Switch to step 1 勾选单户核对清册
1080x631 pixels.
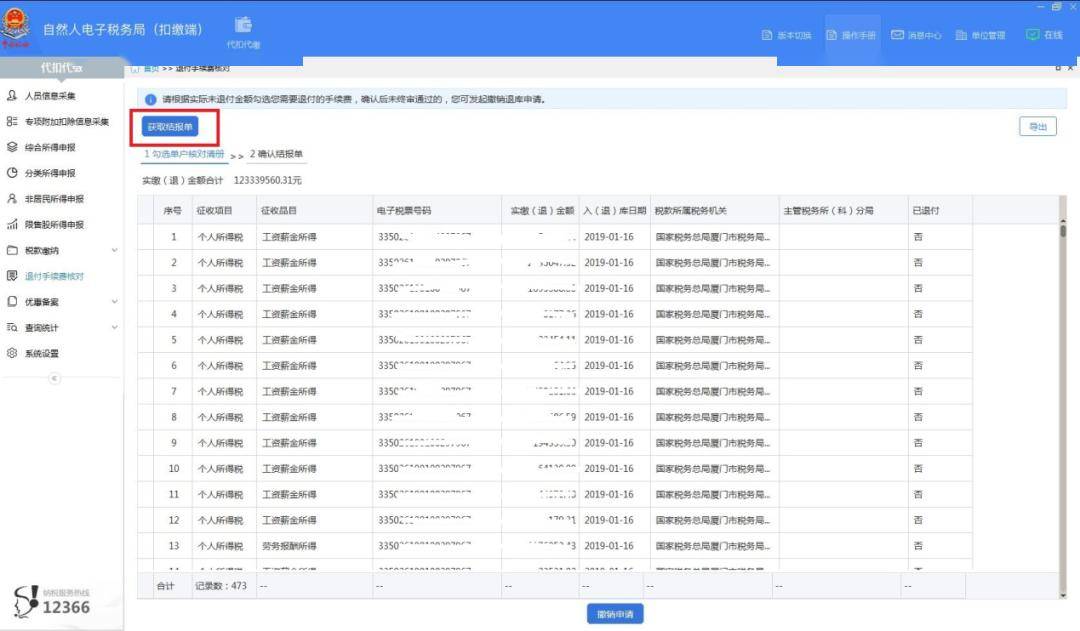tap(185, 154)
